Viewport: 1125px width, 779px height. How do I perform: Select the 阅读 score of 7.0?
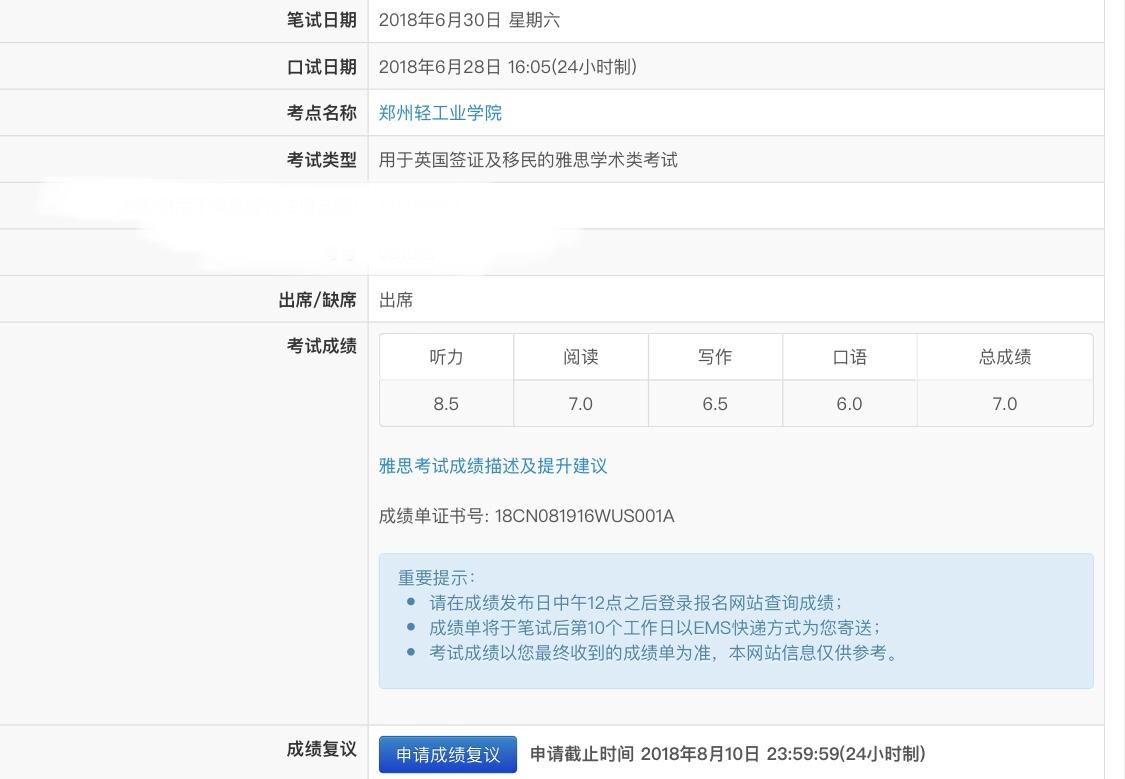pos(580,404)
